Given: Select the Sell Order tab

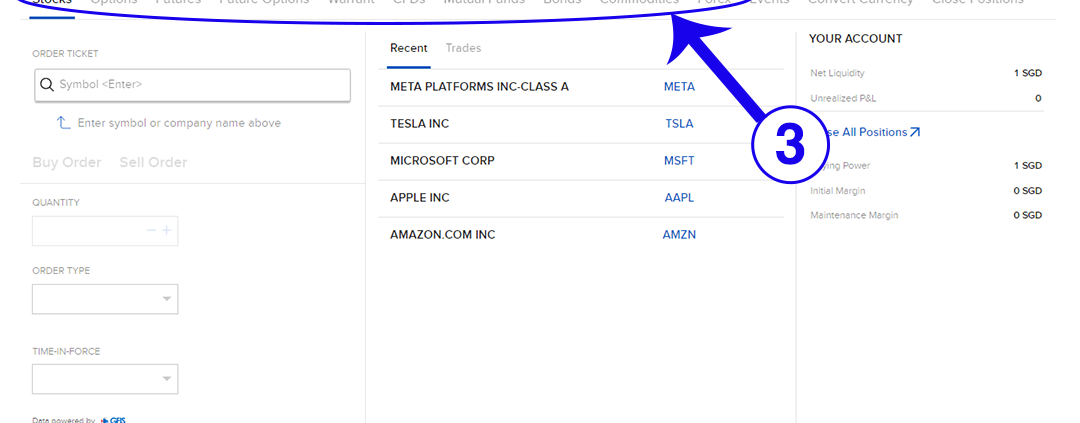Looking at the screenshot, I should point(153,162).
